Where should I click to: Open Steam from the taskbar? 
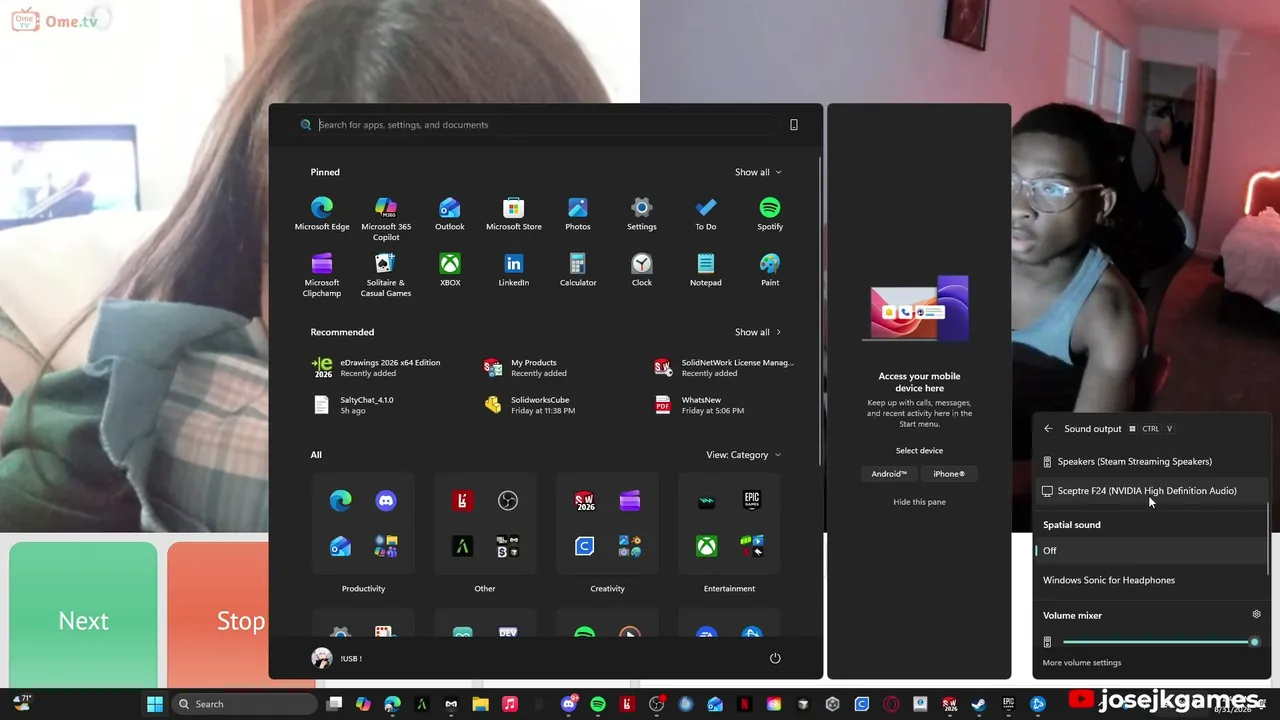click(x=979, y=704)
